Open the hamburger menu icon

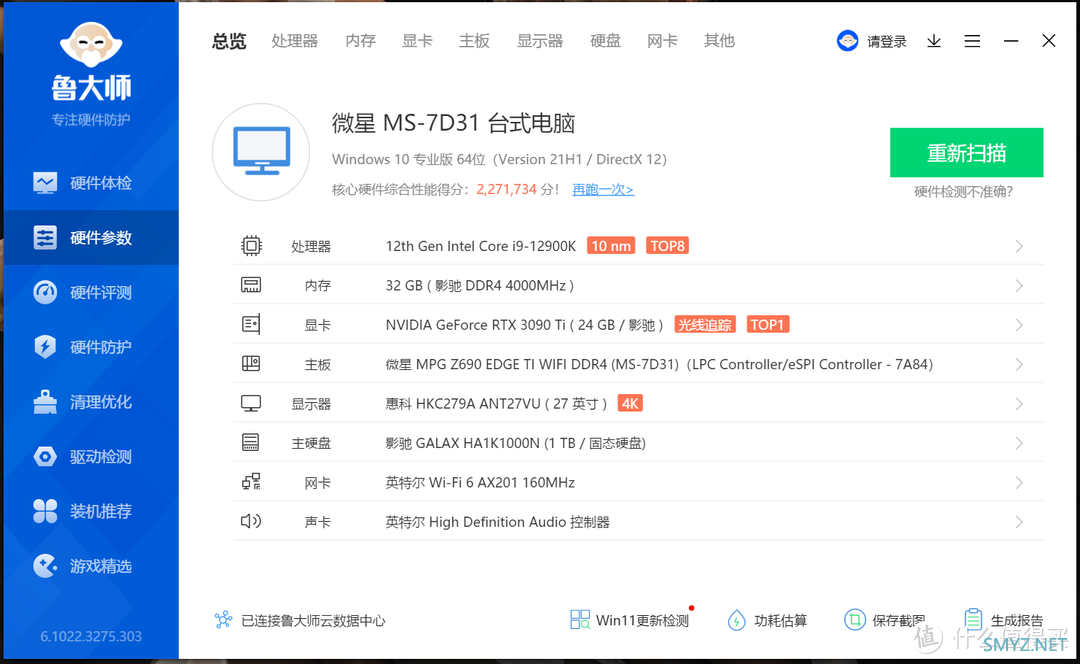pos(972,41)
